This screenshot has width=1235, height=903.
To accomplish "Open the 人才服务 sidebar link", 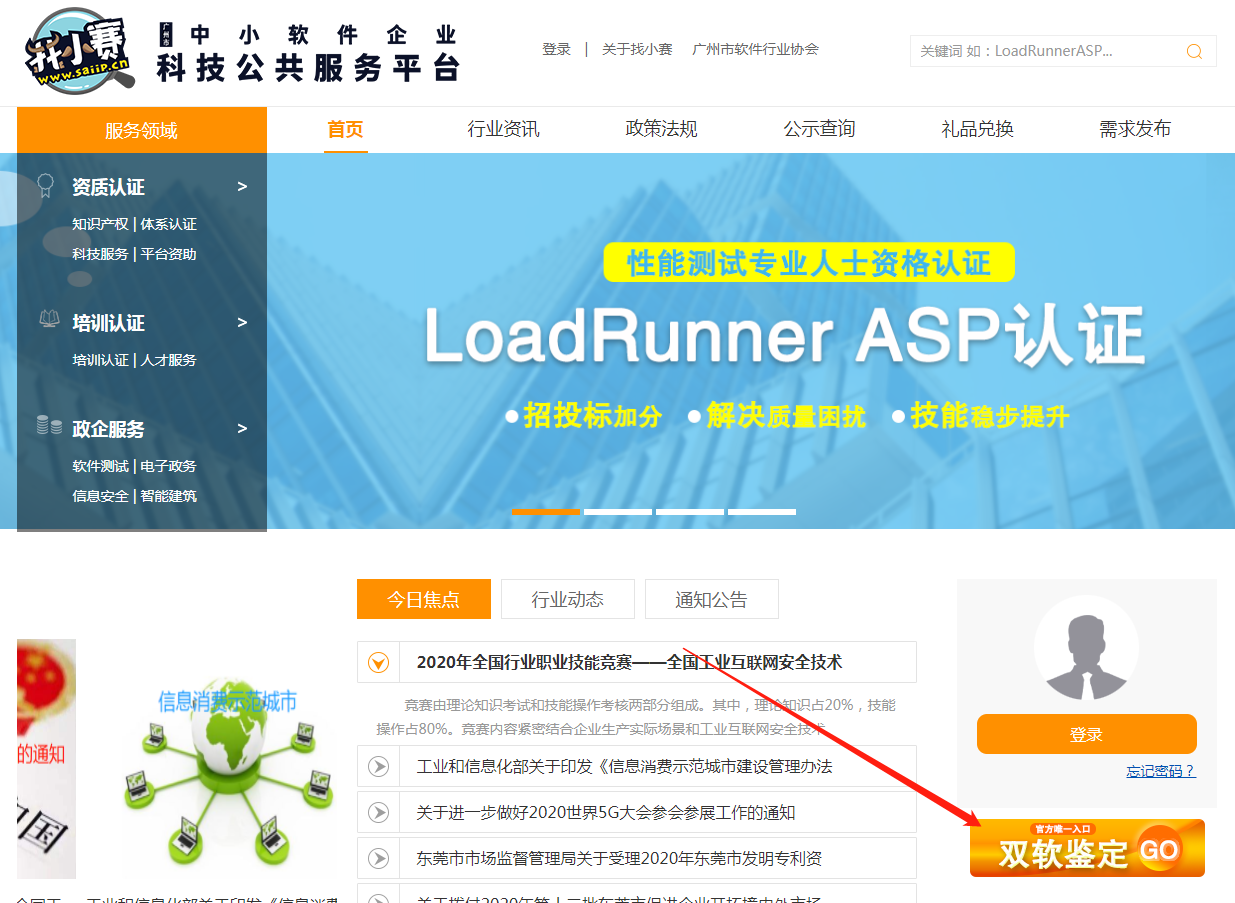I will point(169,360).
